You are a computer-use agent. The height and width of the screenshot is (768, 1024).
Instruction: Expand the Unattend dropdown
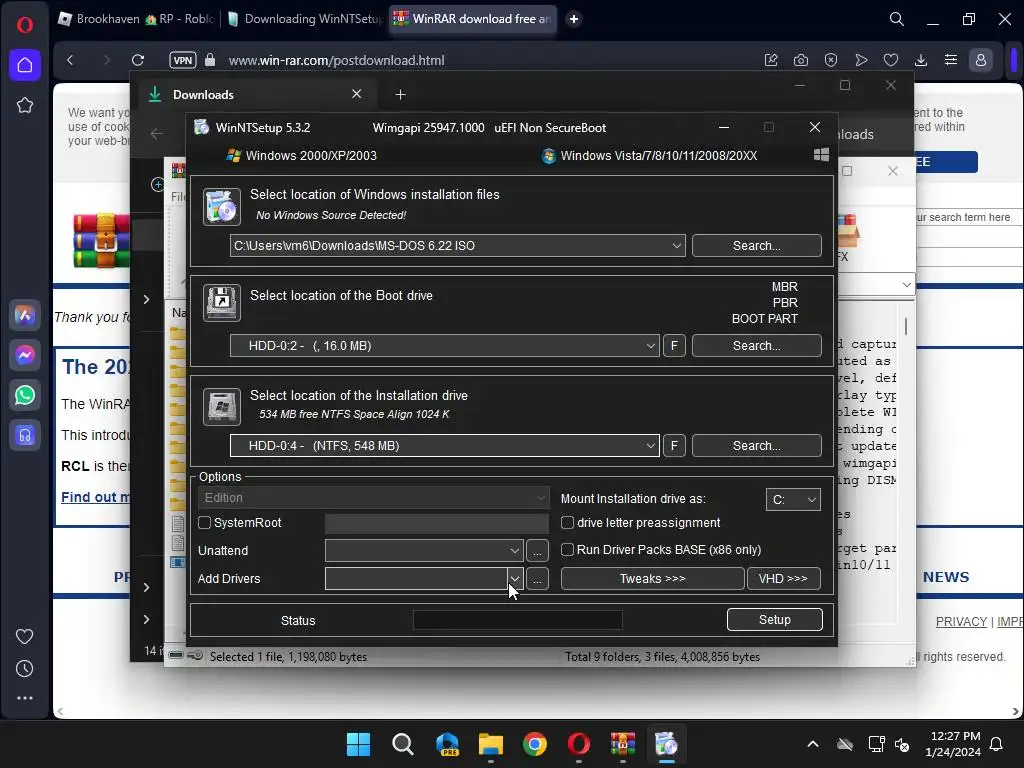click(515, 551)
